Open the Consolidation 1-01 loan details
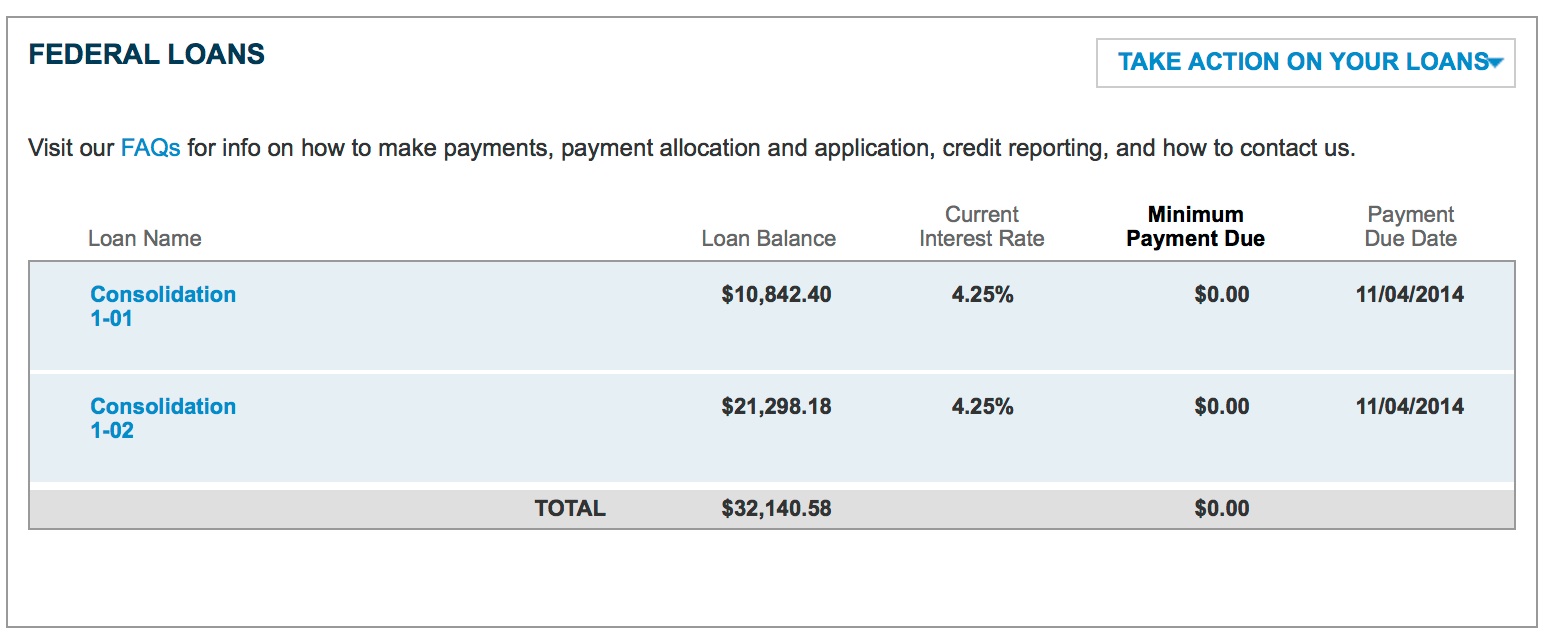Screen dimensions: 1546x642 (163, 306)
